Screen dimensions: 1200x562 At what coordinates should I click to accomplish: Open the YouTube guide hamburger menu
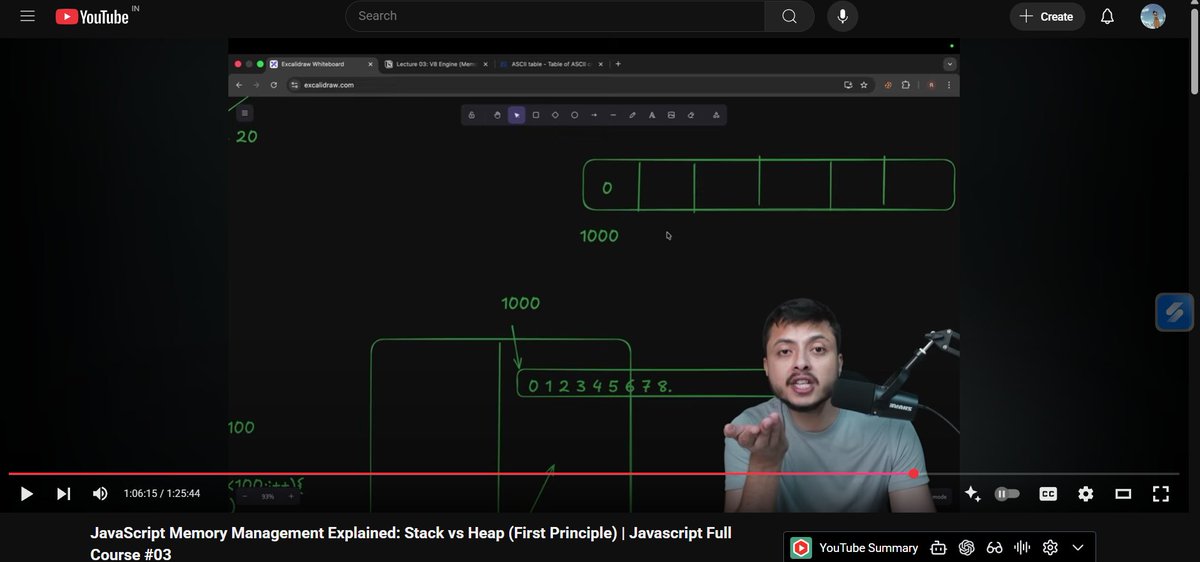click(x=27, y=16)
